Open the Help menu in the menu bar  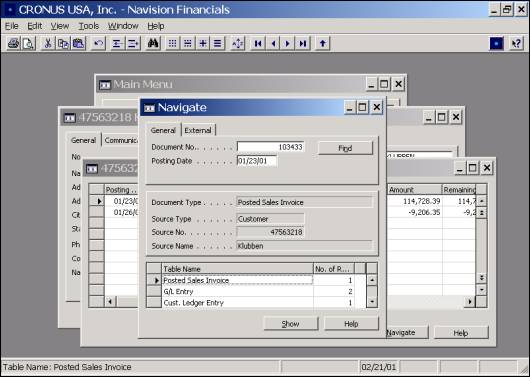pos(156,26)
